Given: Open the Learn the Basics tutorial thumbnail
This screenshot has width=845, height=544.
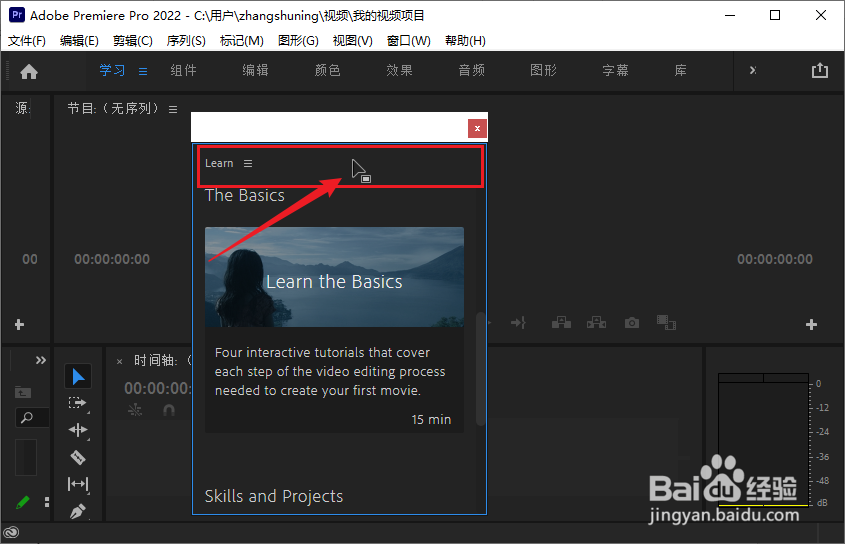Looking at the screenshot, I should point(334,277).
